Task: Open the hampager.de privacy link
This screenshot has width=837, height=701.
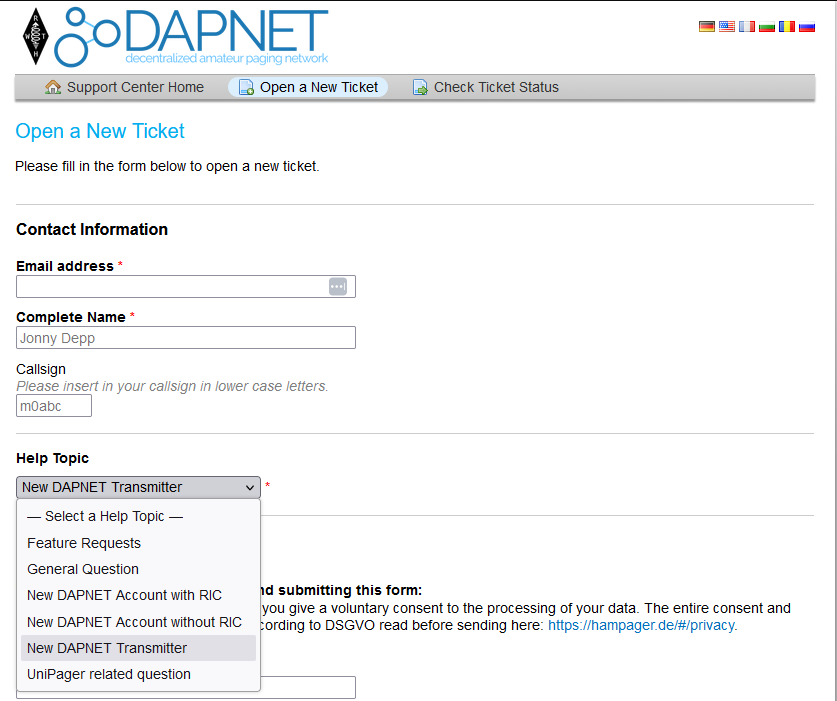Action: pyautogui.click(x=642, y=625)
